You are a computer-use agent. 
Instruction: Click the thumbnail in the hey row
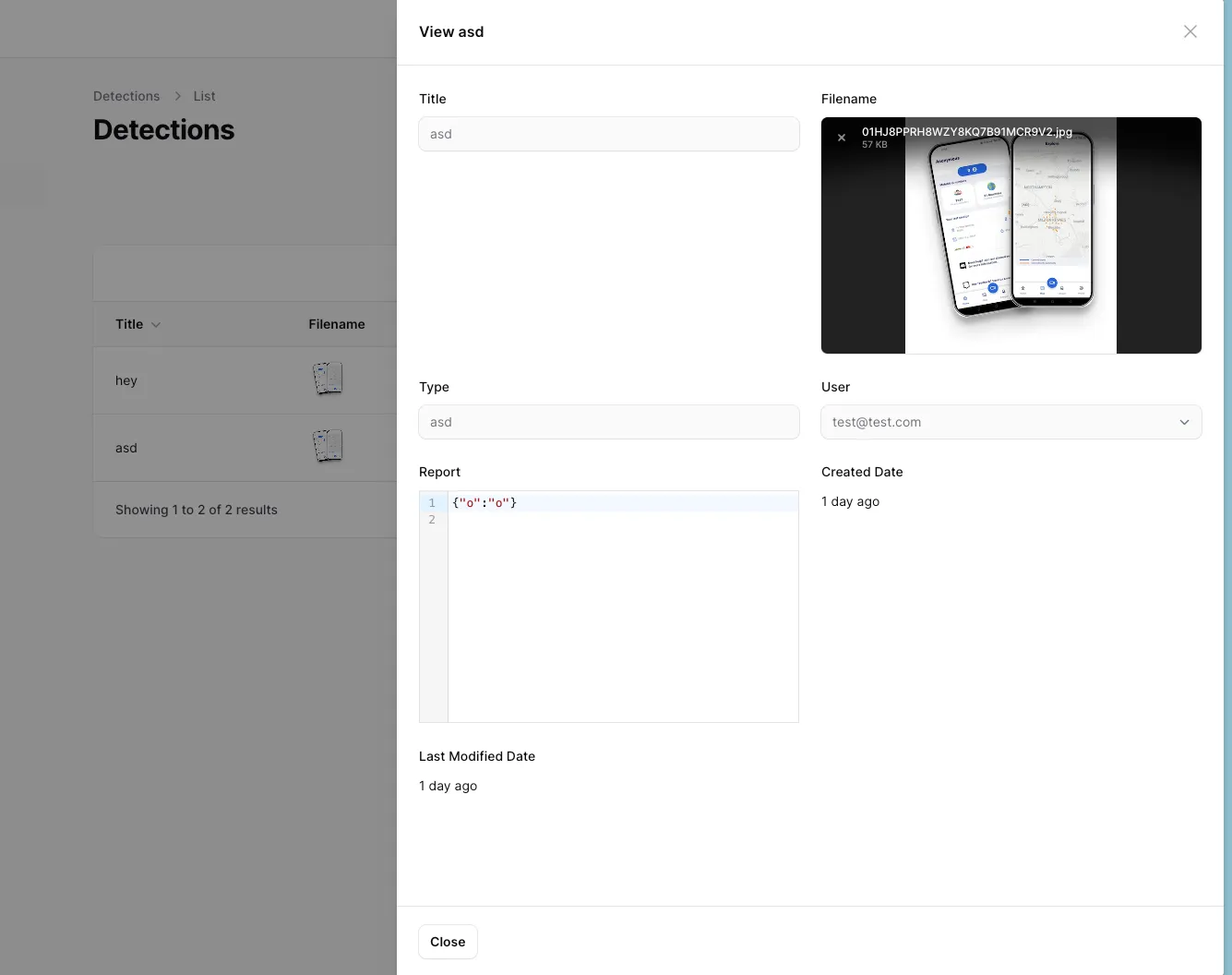[x=328, y=379]
